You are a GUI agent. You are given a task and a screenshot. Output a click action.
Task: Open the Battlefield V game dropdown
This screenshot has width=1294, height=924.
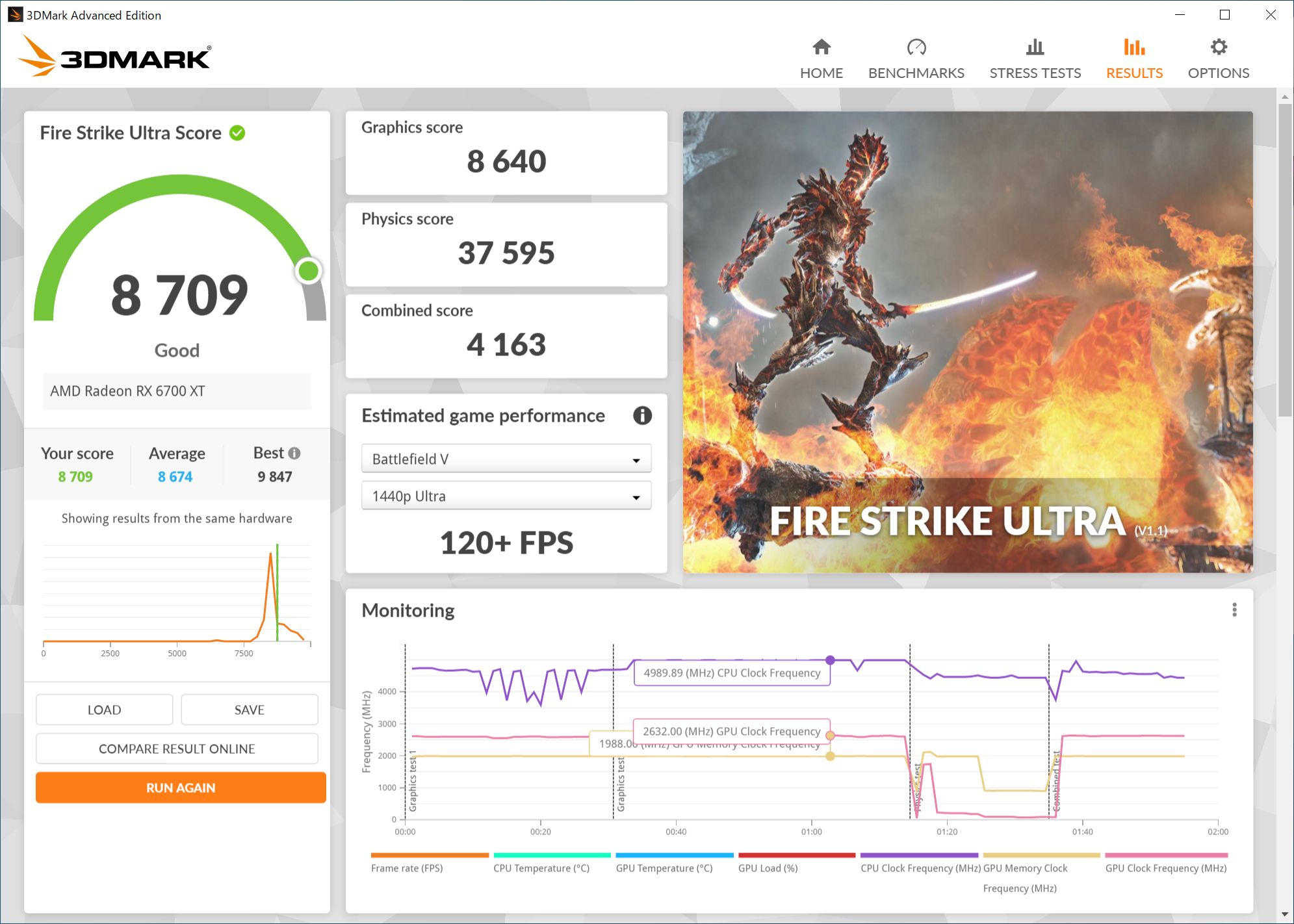click(x=506, y=459)
